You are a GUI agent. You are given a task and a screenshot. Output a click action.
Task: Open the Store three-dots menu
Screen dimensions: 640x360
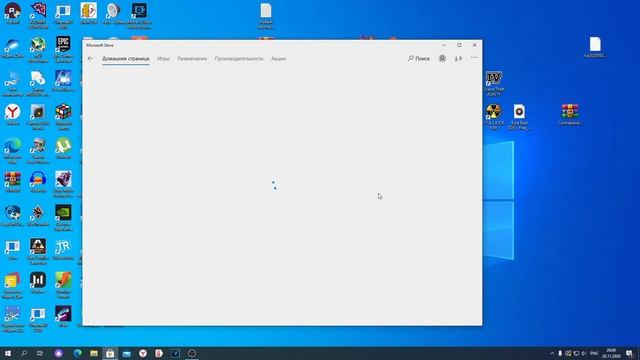[x=474, y=58]
